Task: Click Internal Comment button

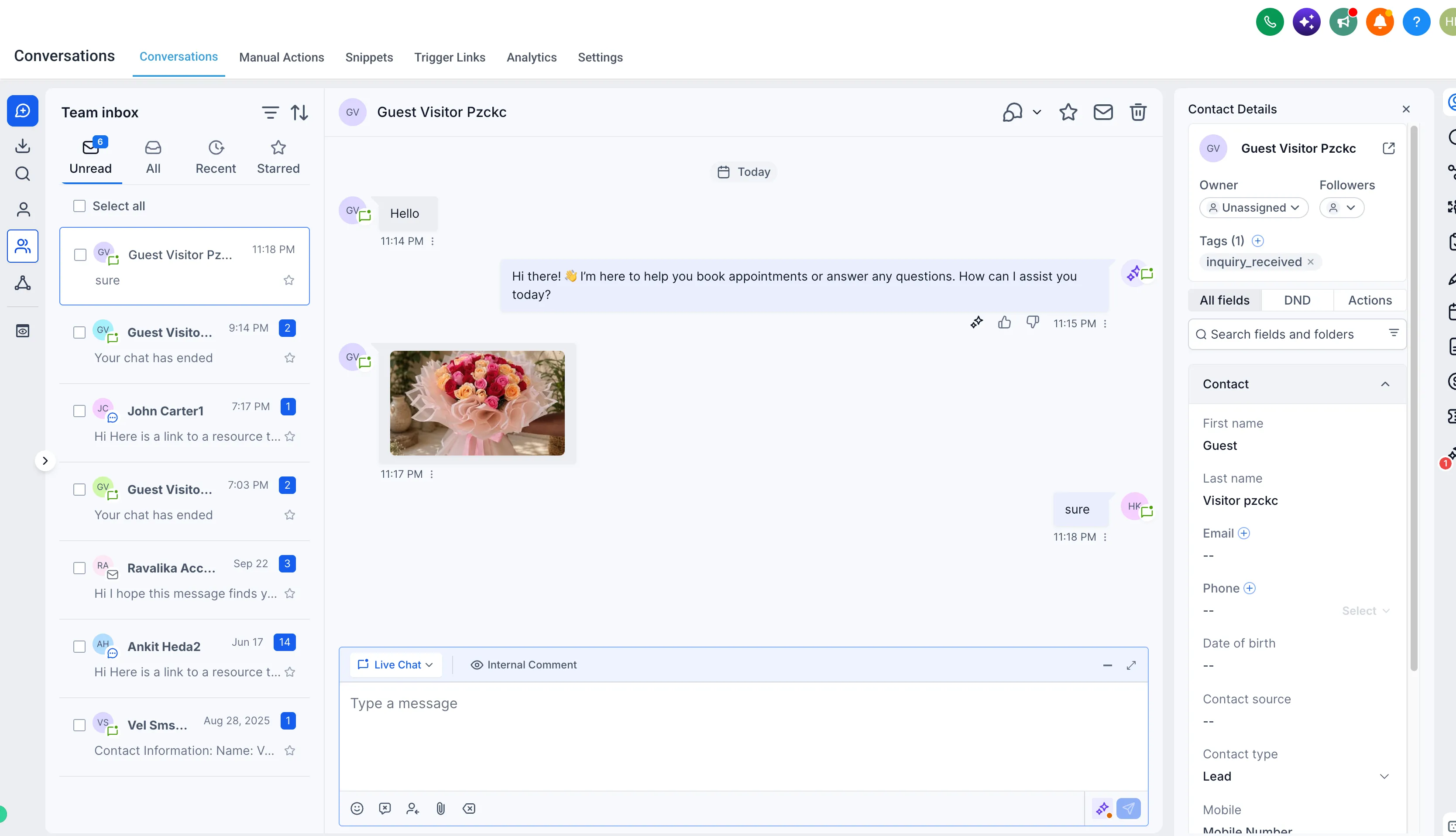Action: [x=523, y=665]
